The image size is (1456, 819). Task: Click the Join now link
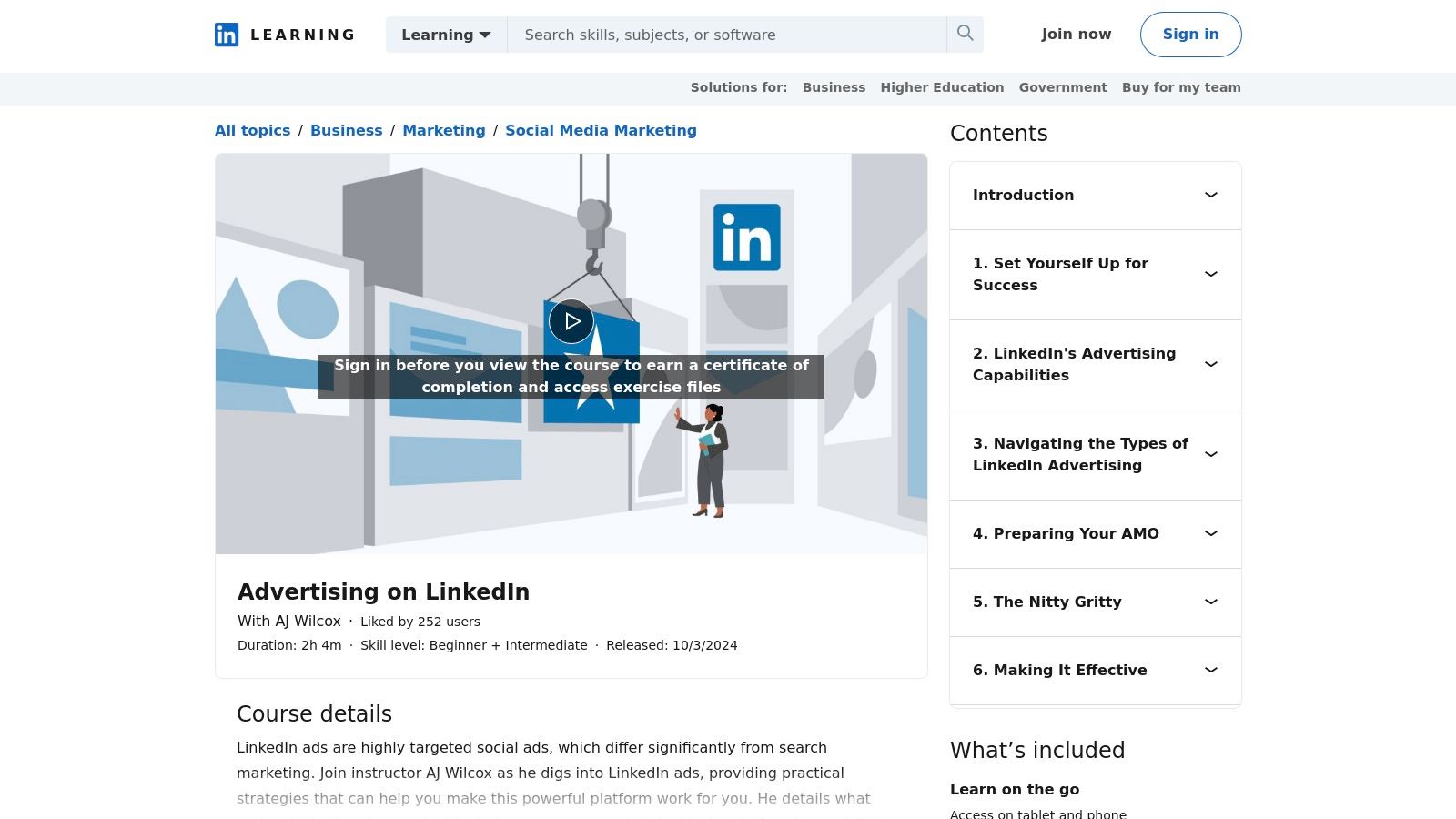[x=1076, y=34]
